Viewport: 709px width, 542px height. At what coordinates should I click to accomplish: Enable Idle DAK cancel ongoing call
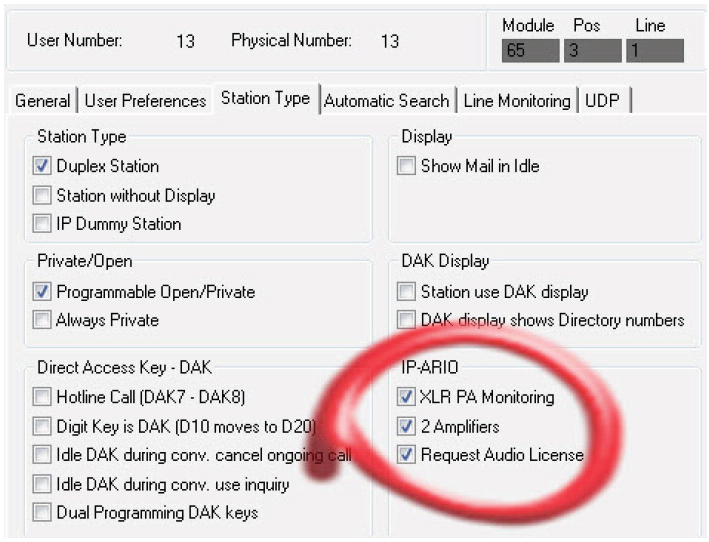pos(42,454)
